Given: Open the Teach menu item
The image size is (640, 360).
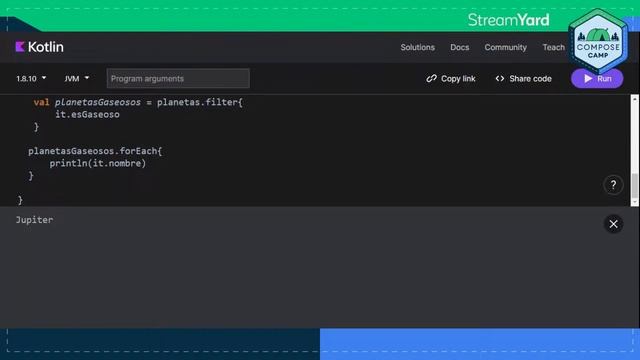Looking at the screenshot, I should click(553, 47).
